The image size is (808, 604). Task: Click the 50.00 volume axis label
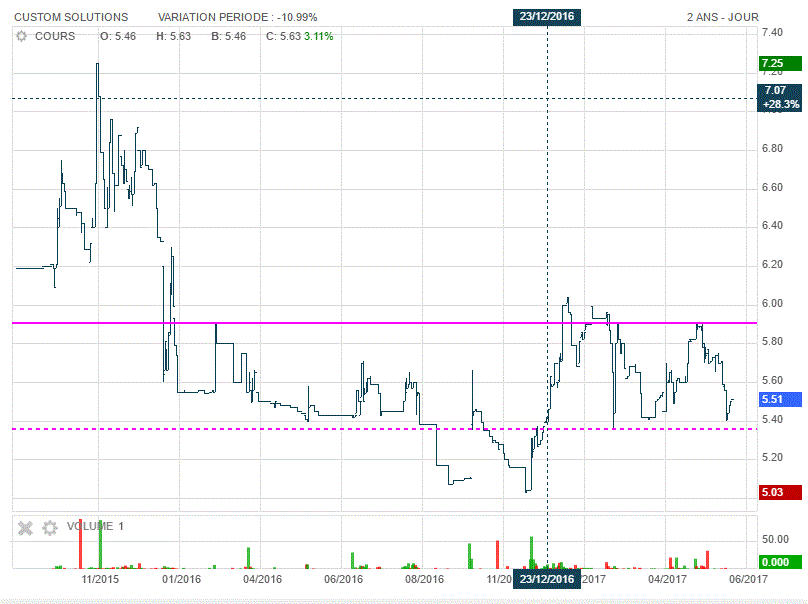point(775,540)
